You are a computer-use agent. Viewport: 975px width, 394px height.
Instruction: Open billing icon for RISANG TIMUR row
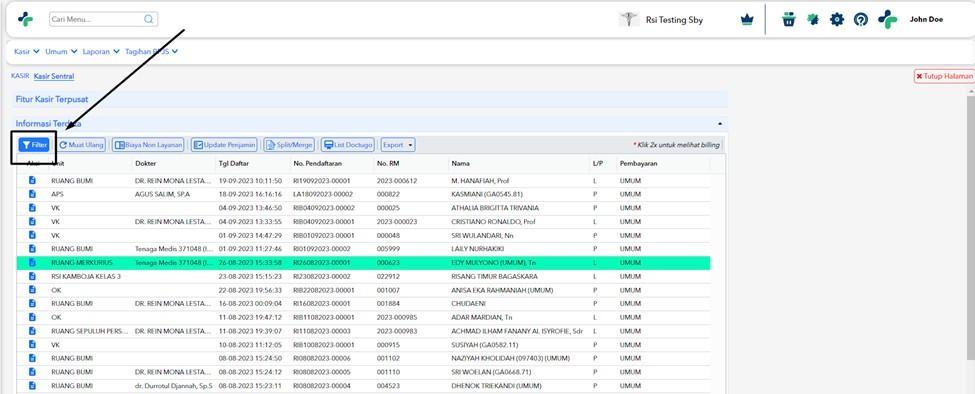coord(32,276)
